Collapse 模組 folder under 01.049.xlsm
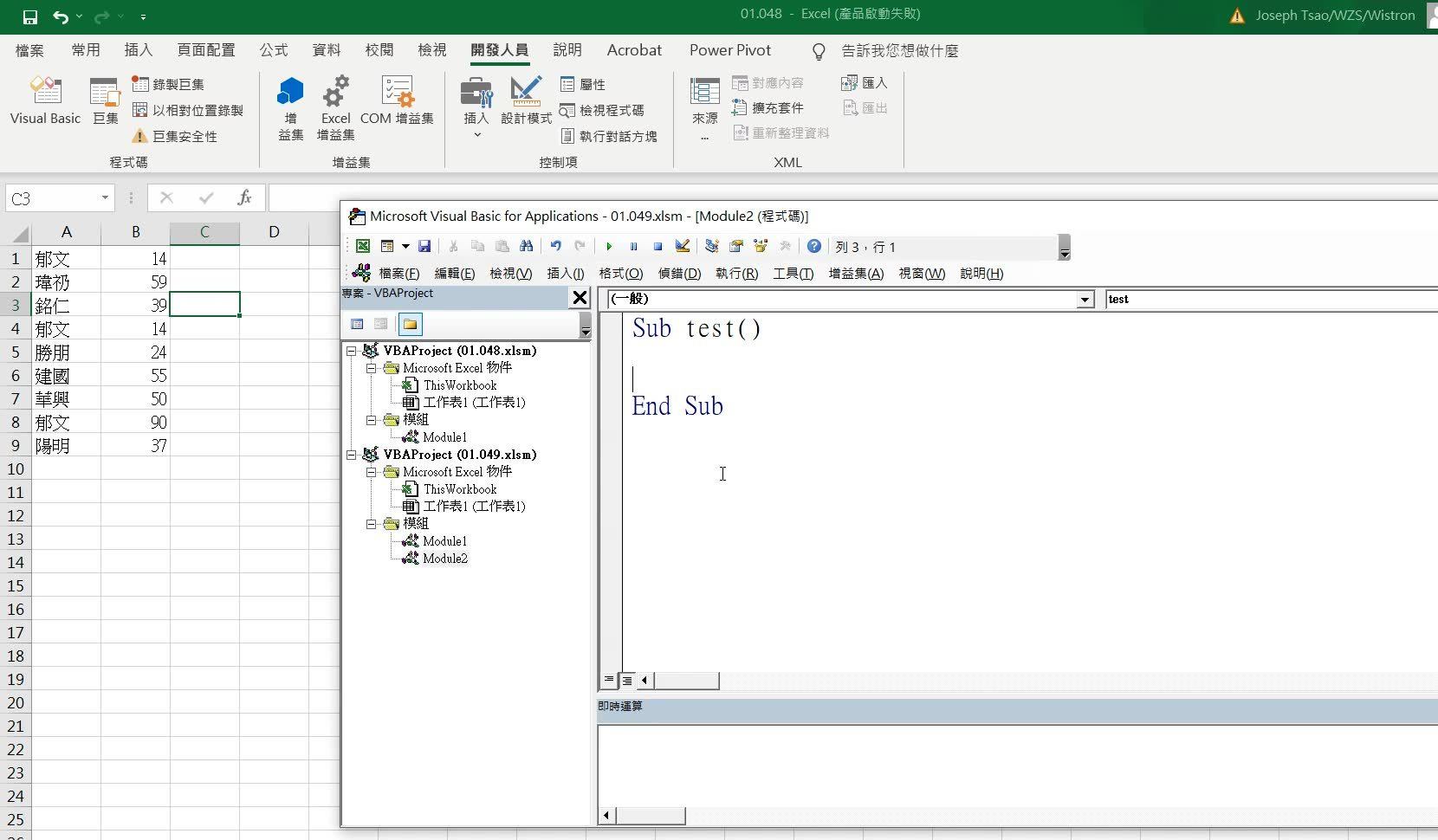 [371, 524]
